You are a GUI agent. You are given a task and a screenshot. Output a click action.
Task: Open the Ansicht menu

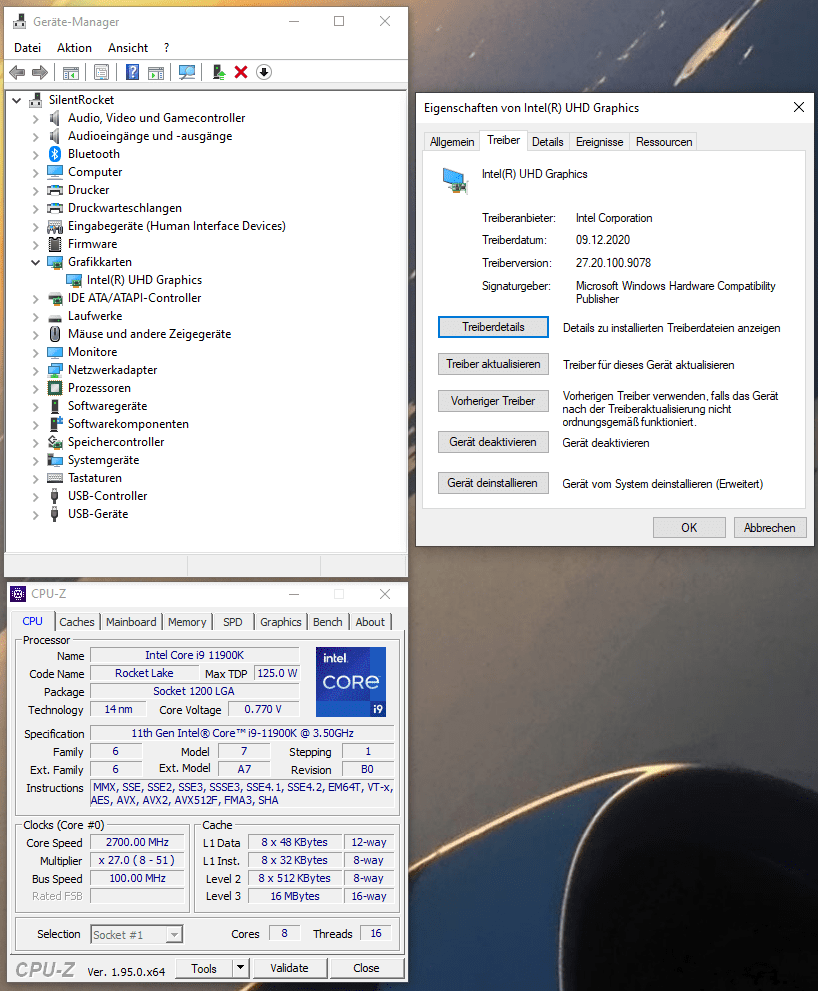[128, 48]
